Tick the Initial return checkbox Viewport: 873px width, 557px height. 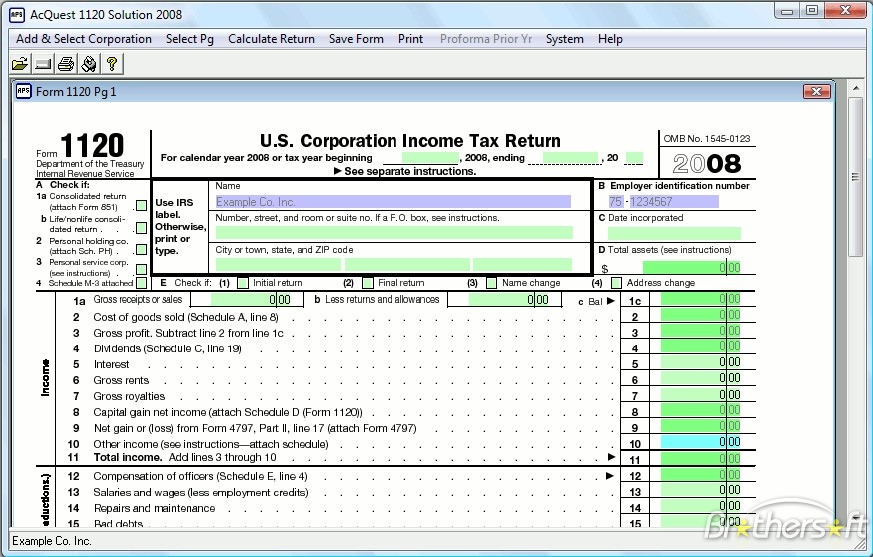[243, 283]
